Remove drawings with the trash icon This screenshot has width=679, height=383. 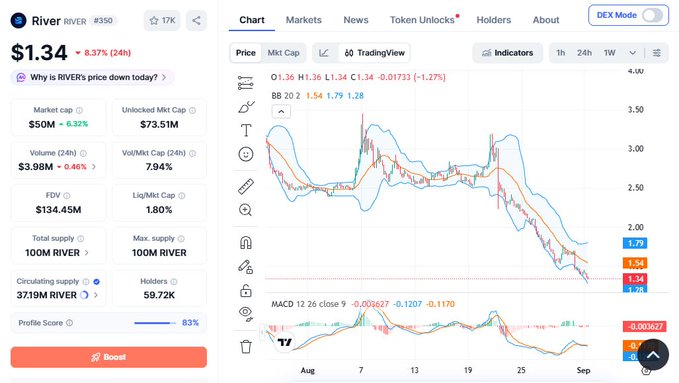(x=246, y=347)
